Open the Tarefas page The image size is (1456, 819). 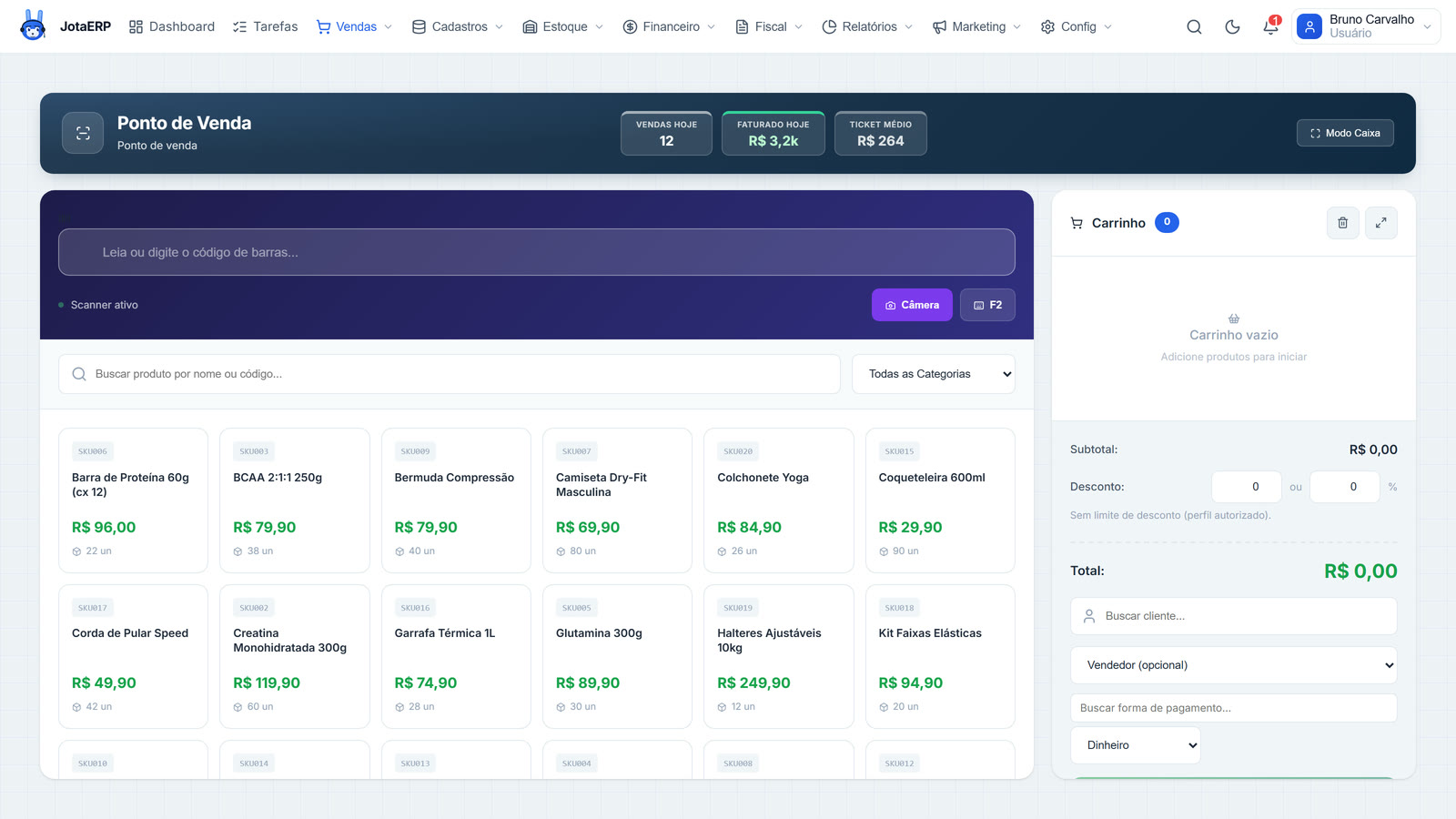coord(265,26)
